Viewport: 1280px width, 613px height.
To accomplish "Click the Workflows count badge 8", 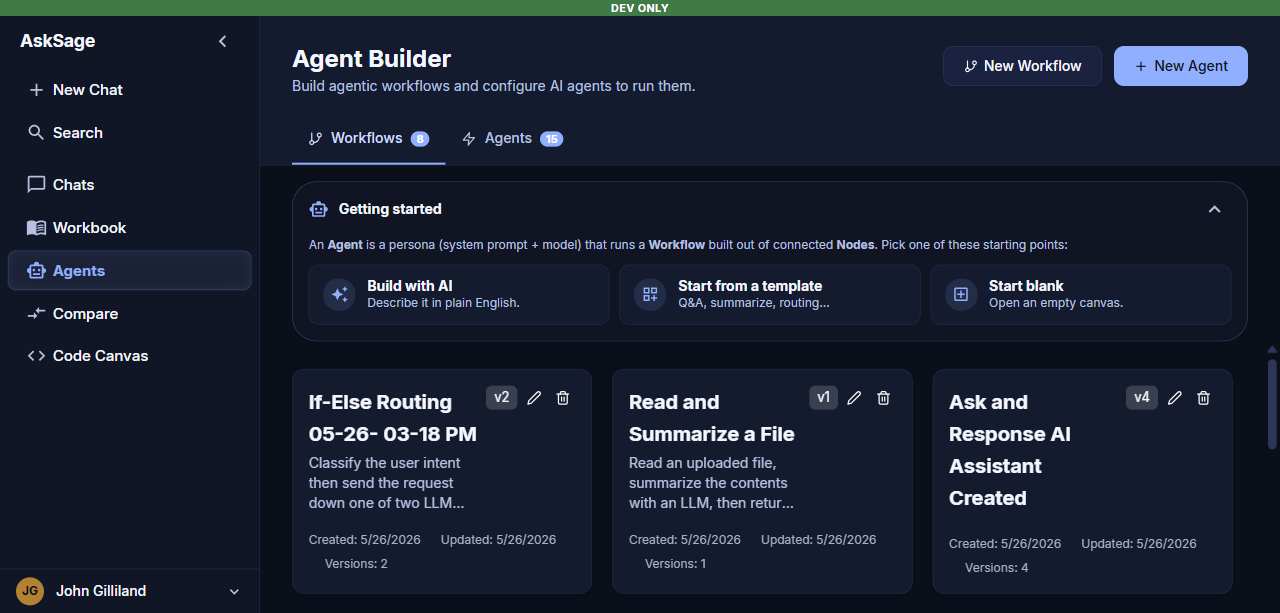I will click(420, 139).
